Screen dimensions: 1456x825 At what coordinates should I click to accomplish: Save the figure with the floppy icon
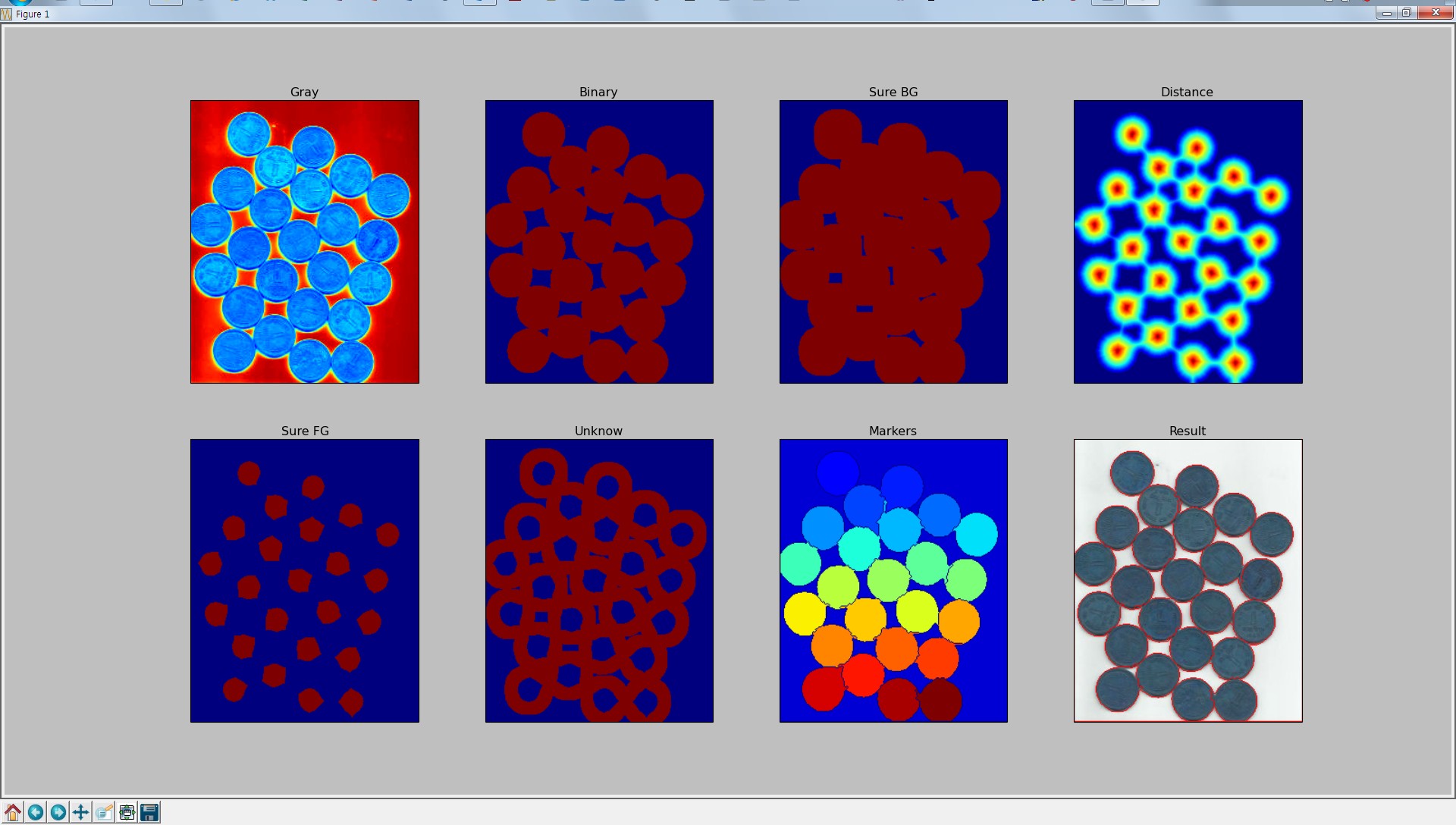[x=149, y=813]
